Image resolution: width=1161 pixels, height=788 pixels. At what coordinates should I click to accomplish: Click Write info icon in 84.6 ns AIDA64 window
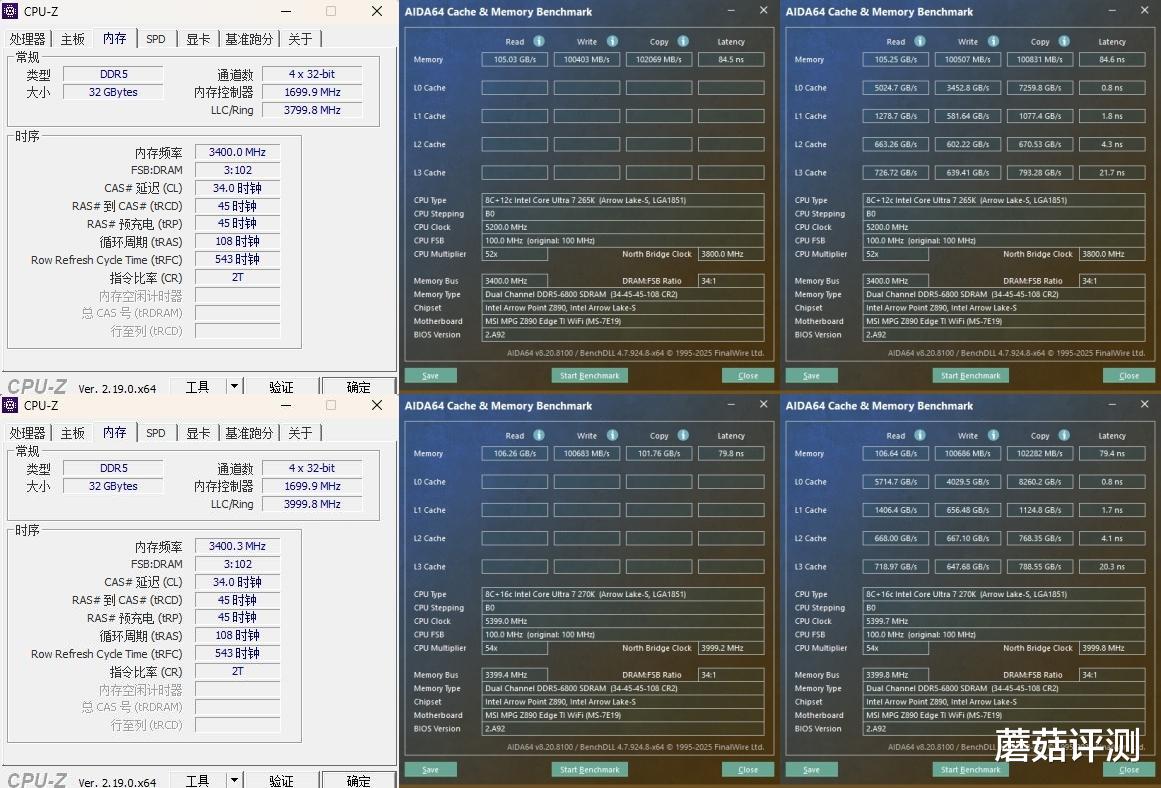(993, 41)
